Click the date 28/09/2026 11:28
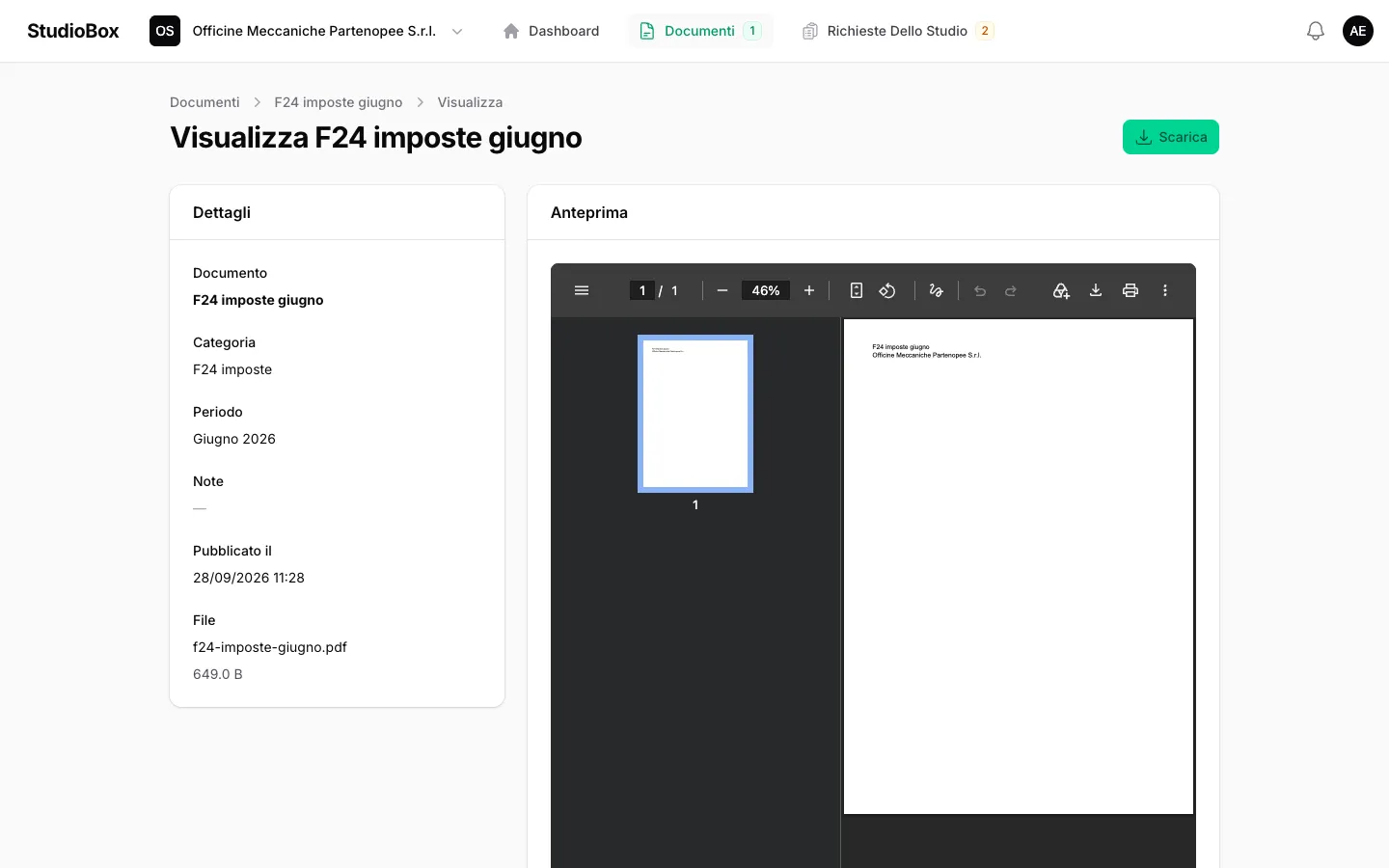The height and width of the screenshot is (868, 1389). 249,578
